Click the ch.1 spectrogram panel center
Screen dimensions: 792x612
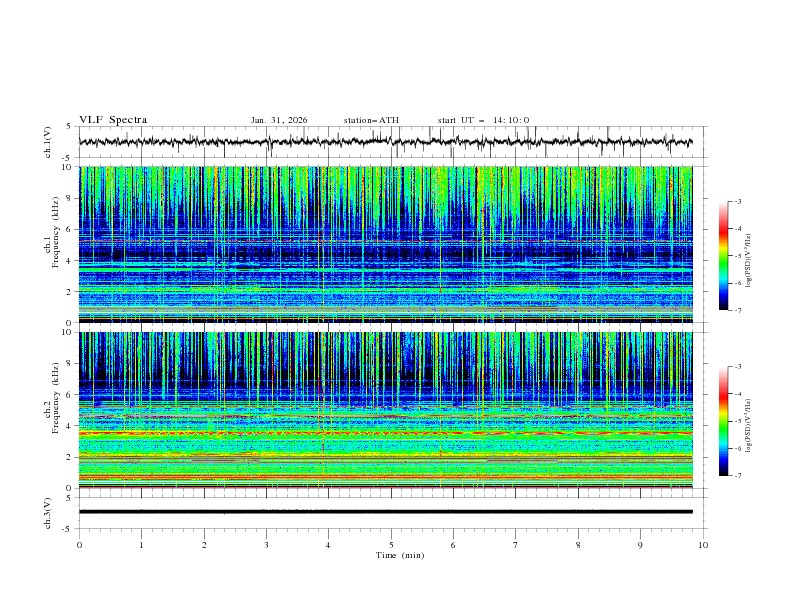coord(391,244)
